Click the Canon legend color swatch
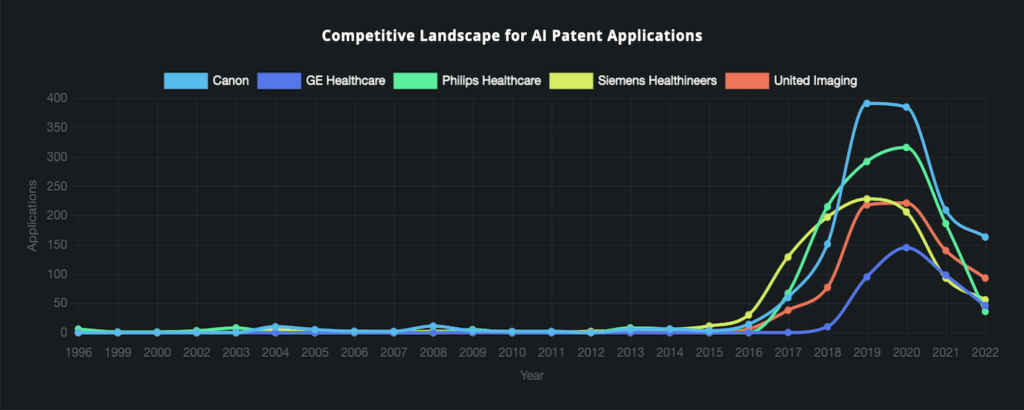 (185, 81)
